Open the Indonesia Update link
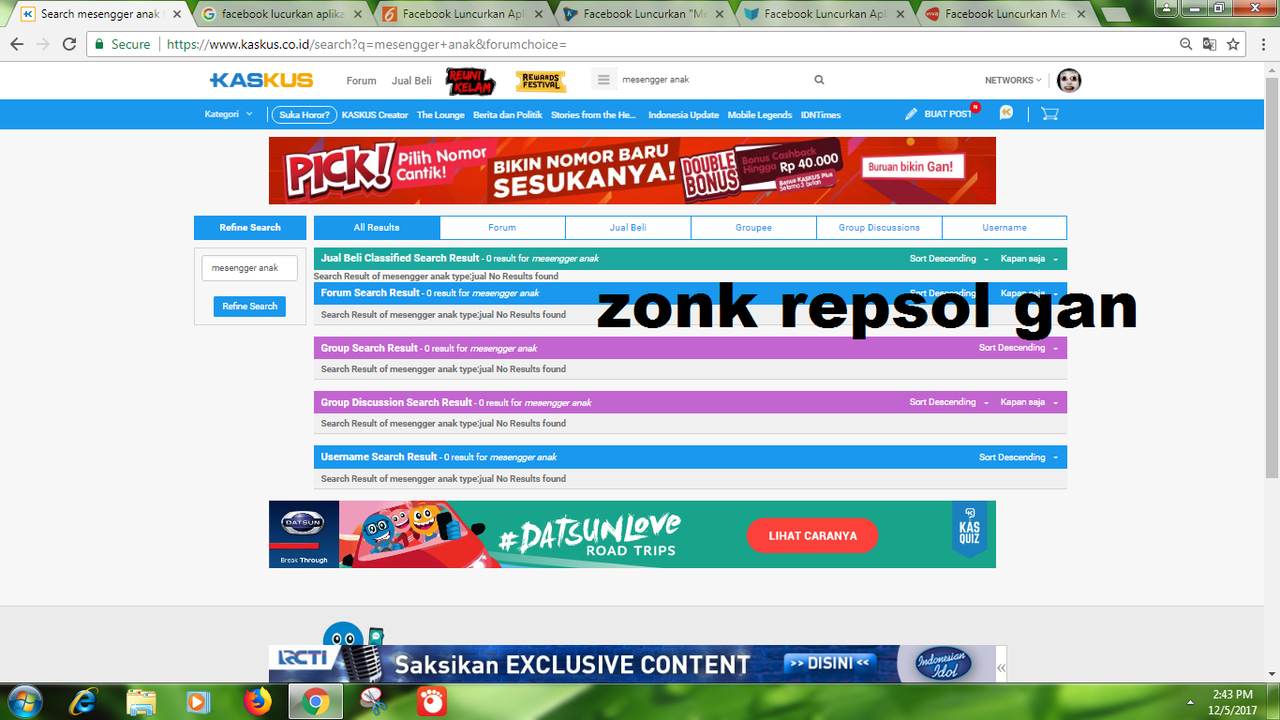Image resolution: width=1280 pixels, height=720 pixels. click(683, 115)
